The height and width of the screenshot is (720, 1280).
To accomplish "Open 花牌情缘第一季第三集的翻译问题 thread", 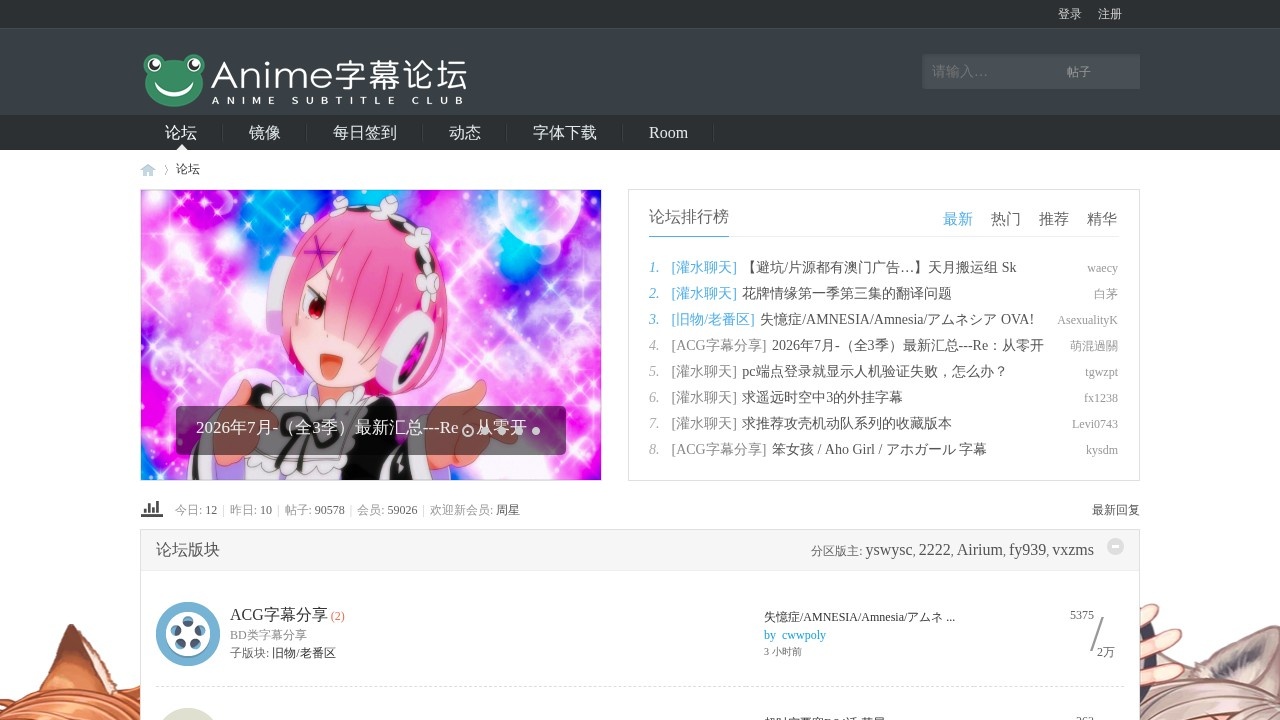I will [x=847, y=294].
